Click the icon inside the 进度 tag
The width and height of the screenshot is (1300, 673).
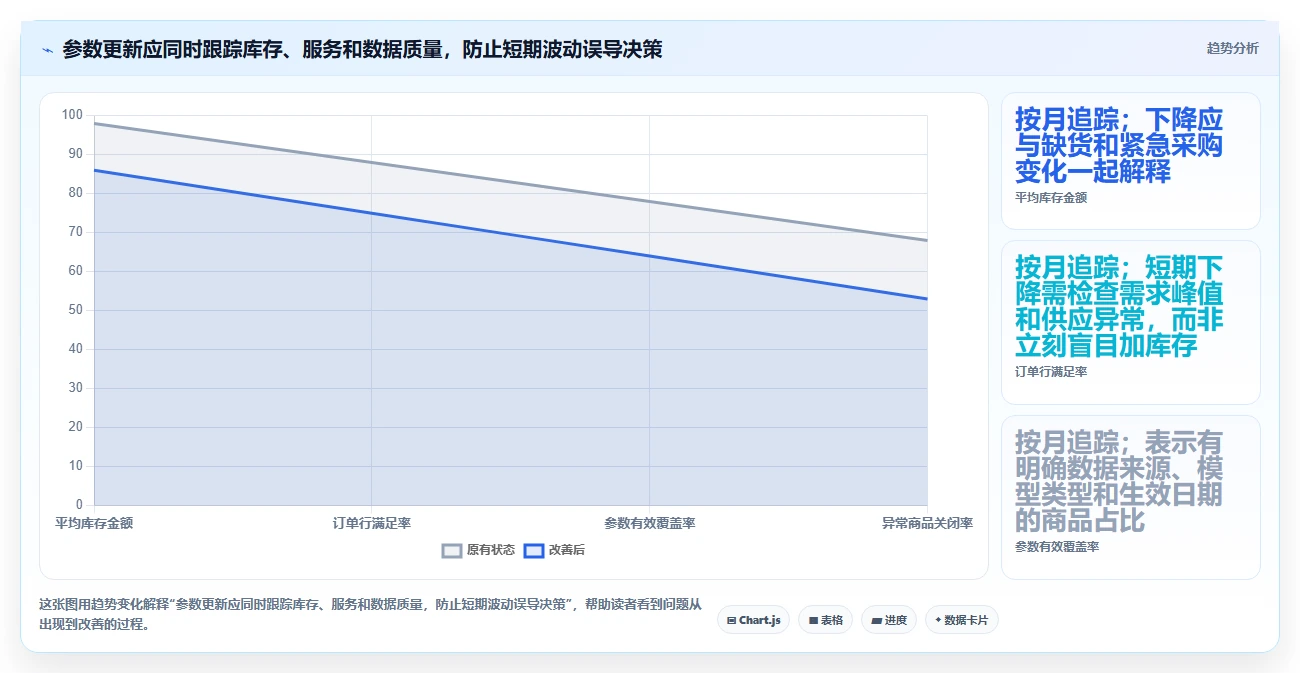tap(877, 620)
